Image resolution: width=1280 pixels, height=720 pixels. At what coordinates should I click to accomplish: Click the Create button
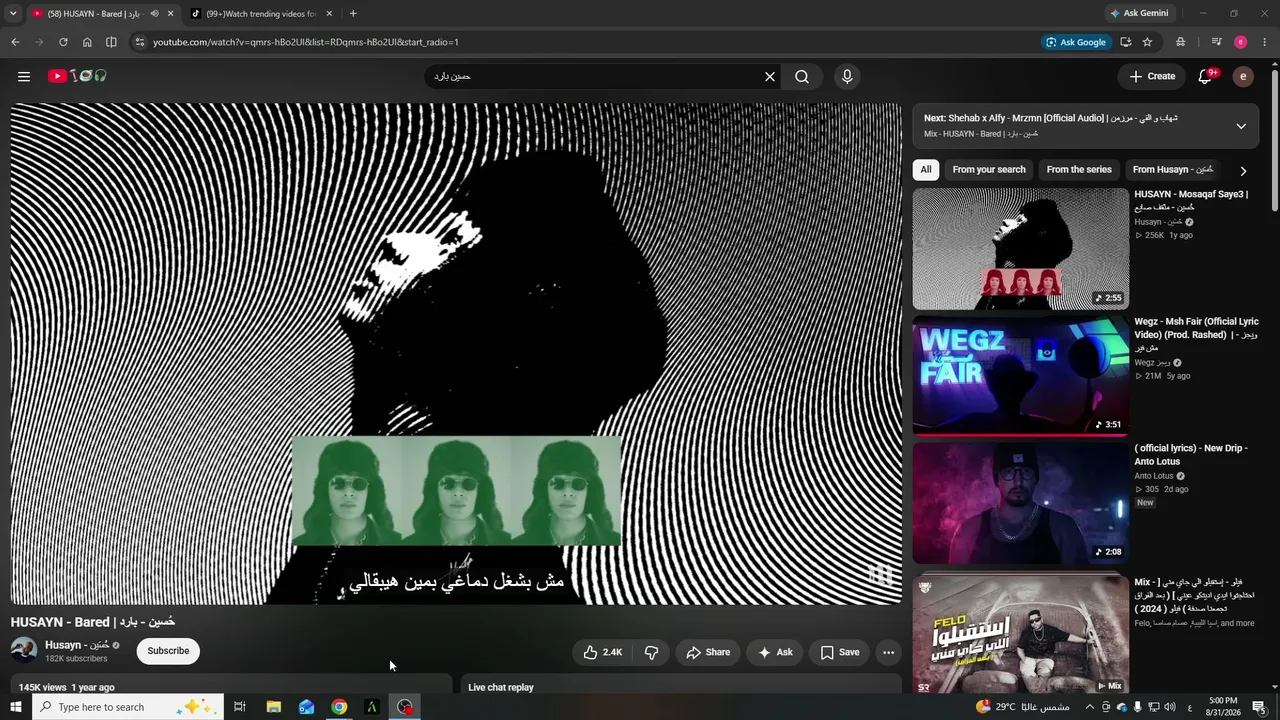pos(1152,76)
